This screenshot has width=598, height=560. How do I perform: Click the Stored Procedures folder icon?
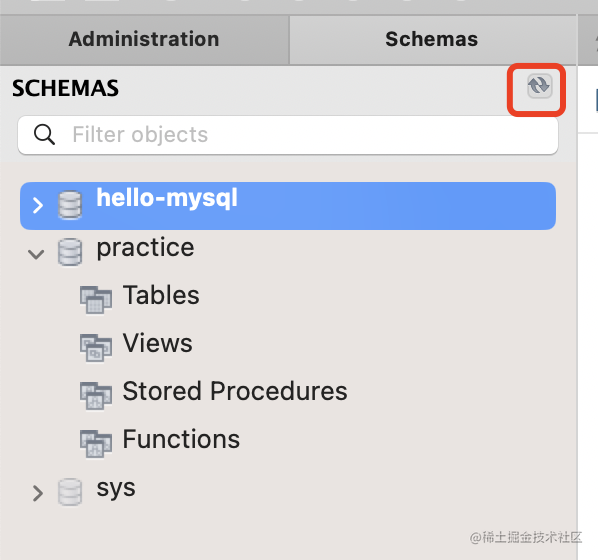(x=96, y=396)
